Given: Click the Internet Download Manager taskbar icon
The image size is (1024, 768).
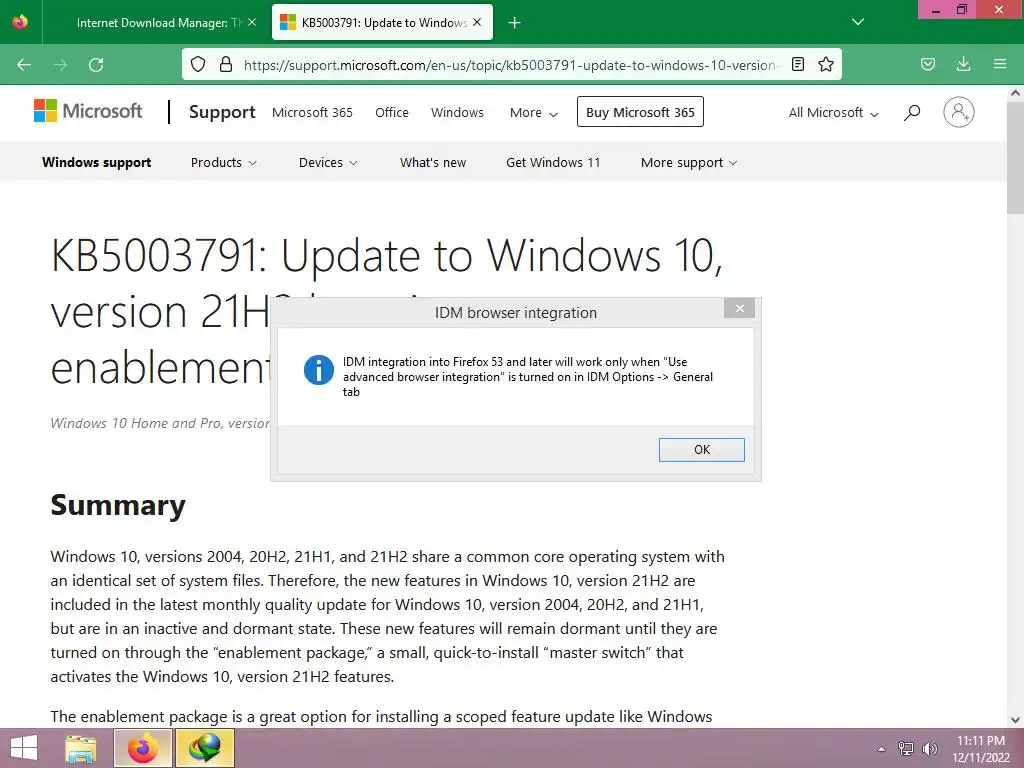Looking at the screenshot, I should click(x=204, y=748).
